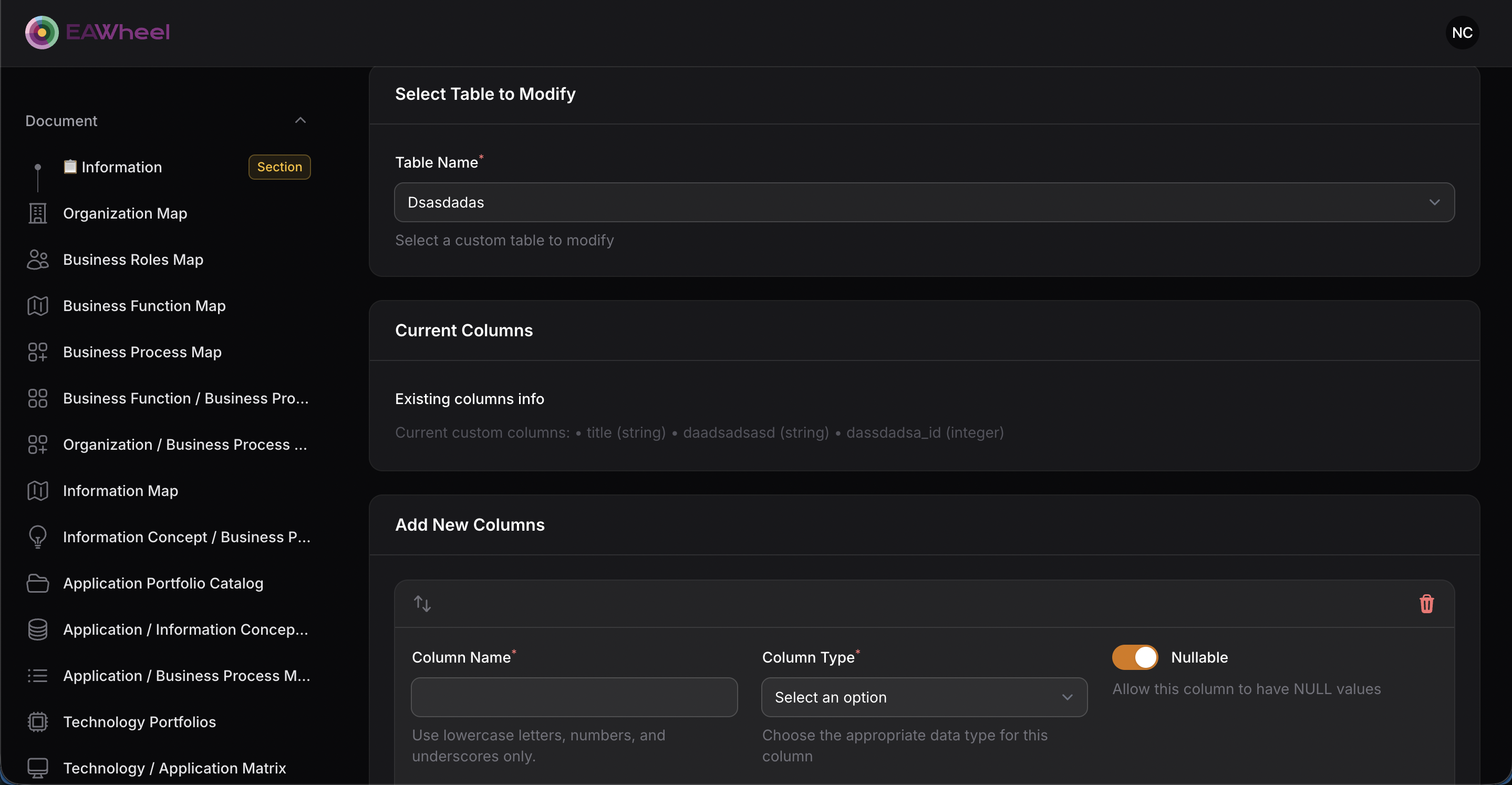Open Business Roles Map via its people icon
Screen dimensions: 1512x785
(38, 260)
